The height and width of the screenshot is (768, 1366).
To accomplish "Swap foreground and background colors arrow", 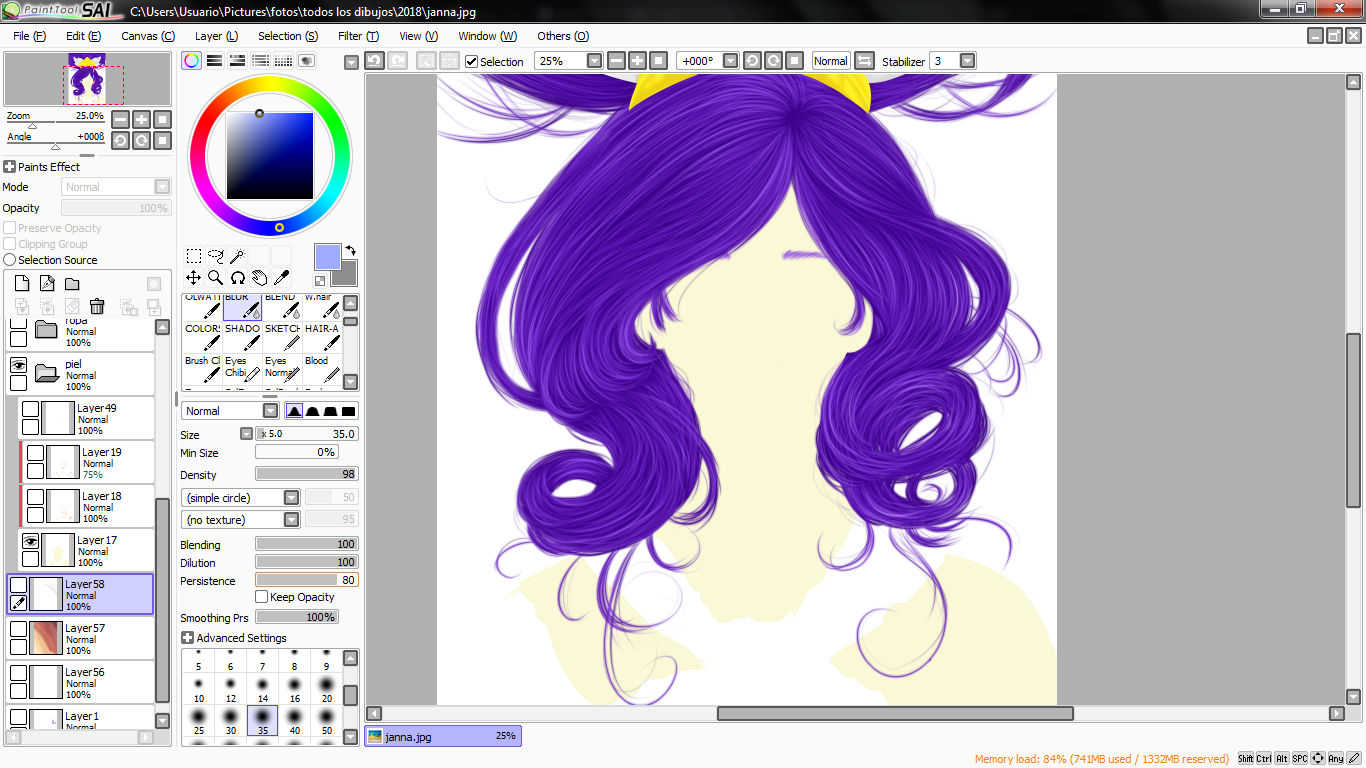I will point(351,250).
